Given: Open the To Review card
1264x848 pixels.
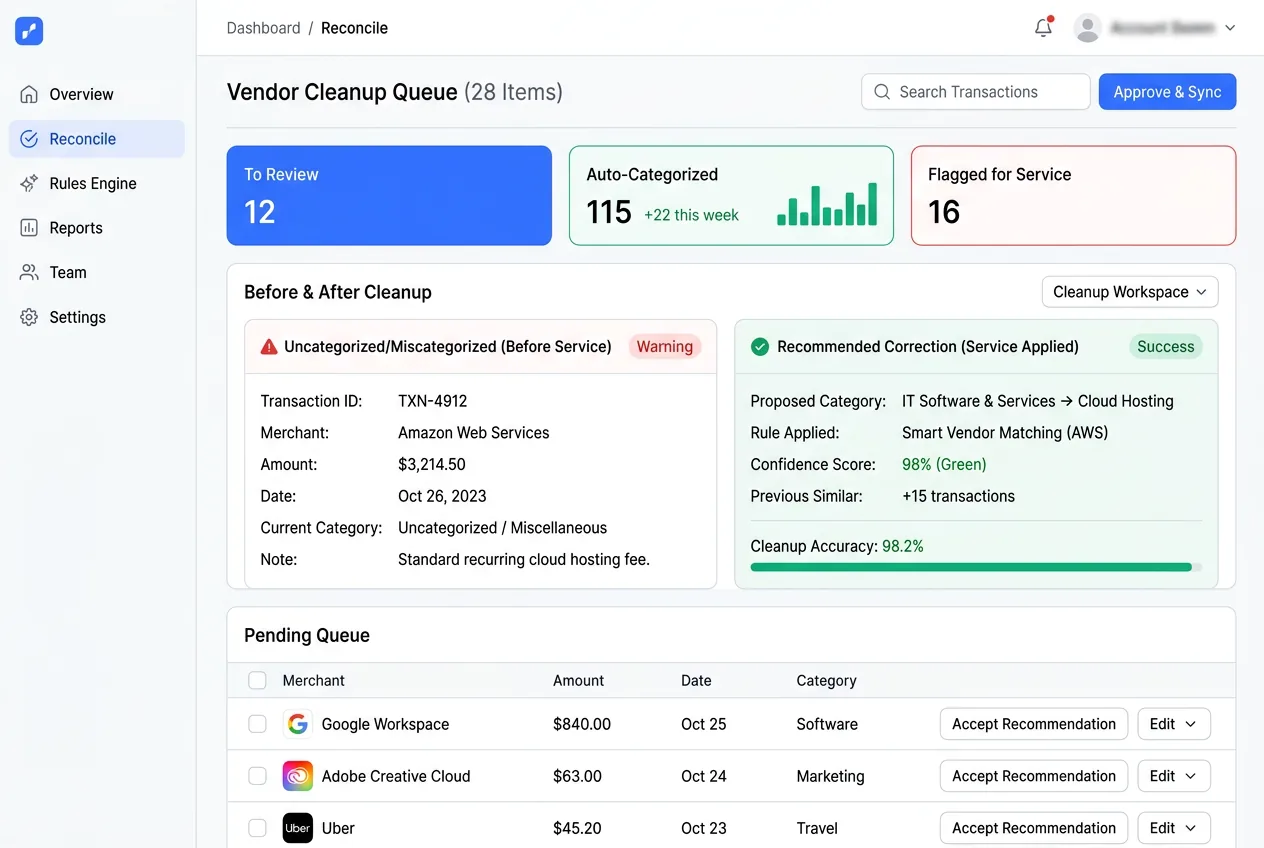Looking at the screenshot, I should (x=389, y=196).
